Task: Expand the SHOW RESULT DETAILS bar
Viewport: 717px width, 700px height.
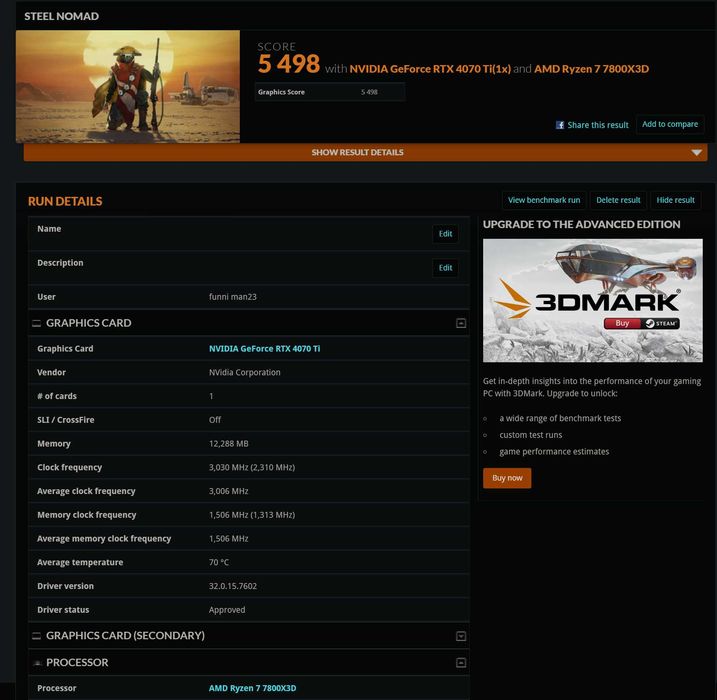Action: pos(365,152)
